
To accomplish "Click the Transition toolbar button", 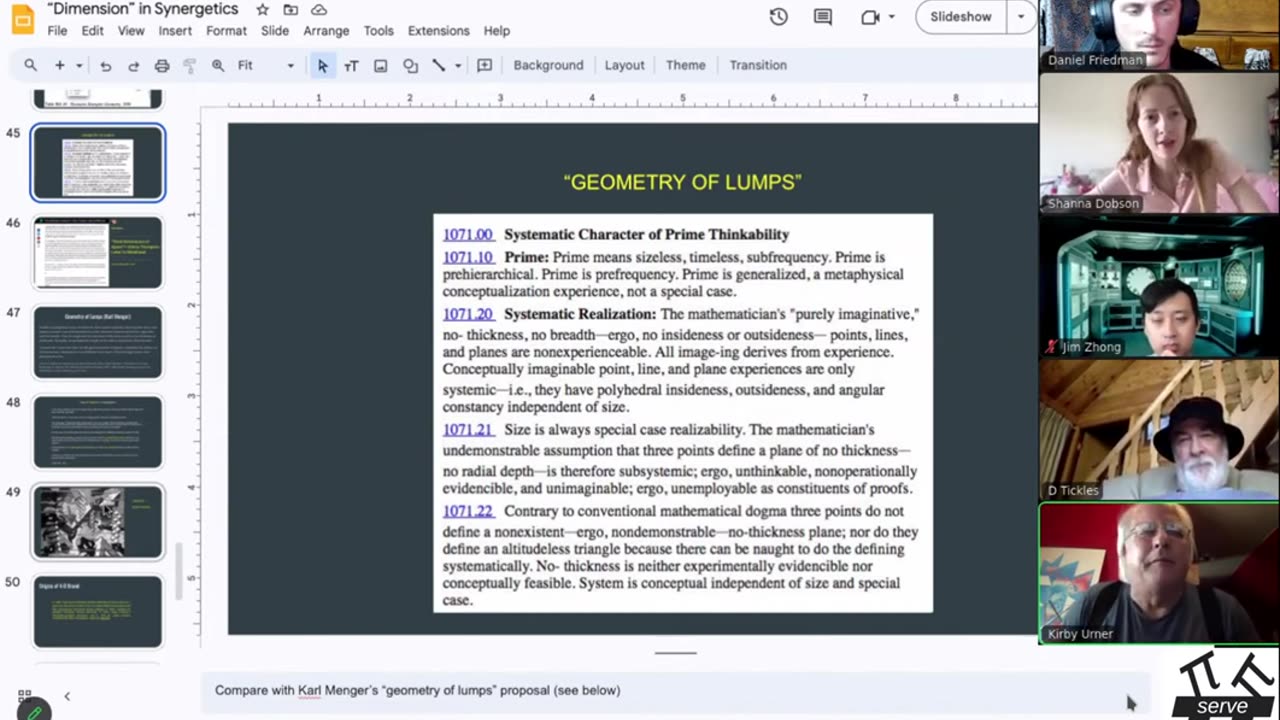I will (x=758, y=65).
